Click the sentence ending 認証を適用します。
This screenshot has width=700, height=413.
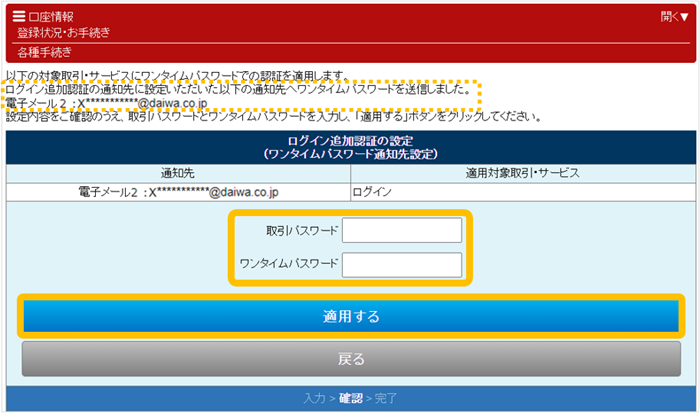pos(177,76)
